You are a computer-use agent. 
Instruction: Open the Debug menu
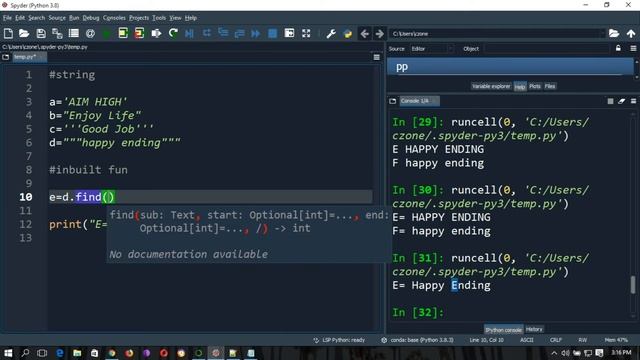tap(91, 18)
